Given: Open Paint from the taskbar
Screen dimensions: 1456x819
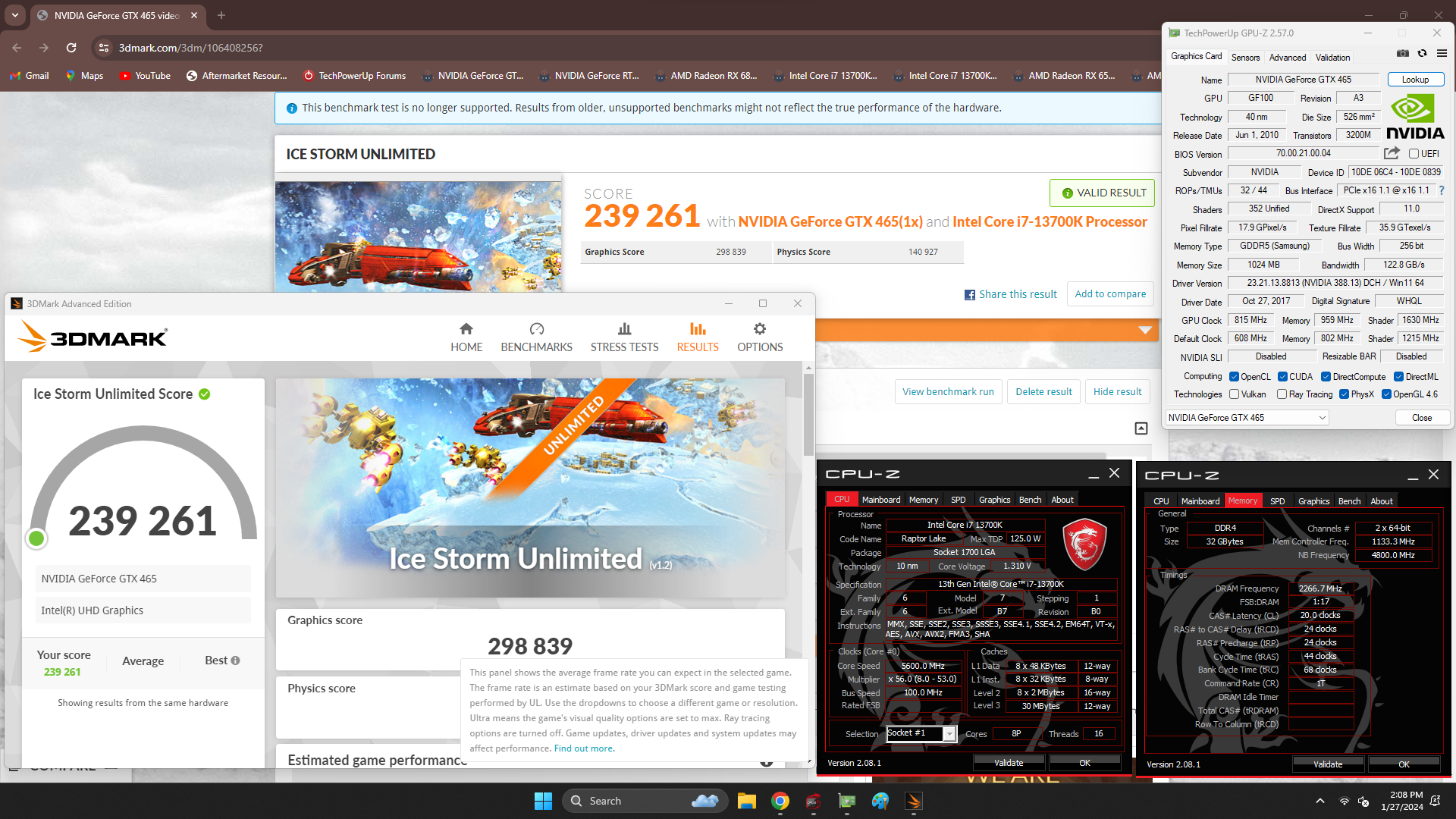Looking at the screenshot, I should click(x=880, y=801).
